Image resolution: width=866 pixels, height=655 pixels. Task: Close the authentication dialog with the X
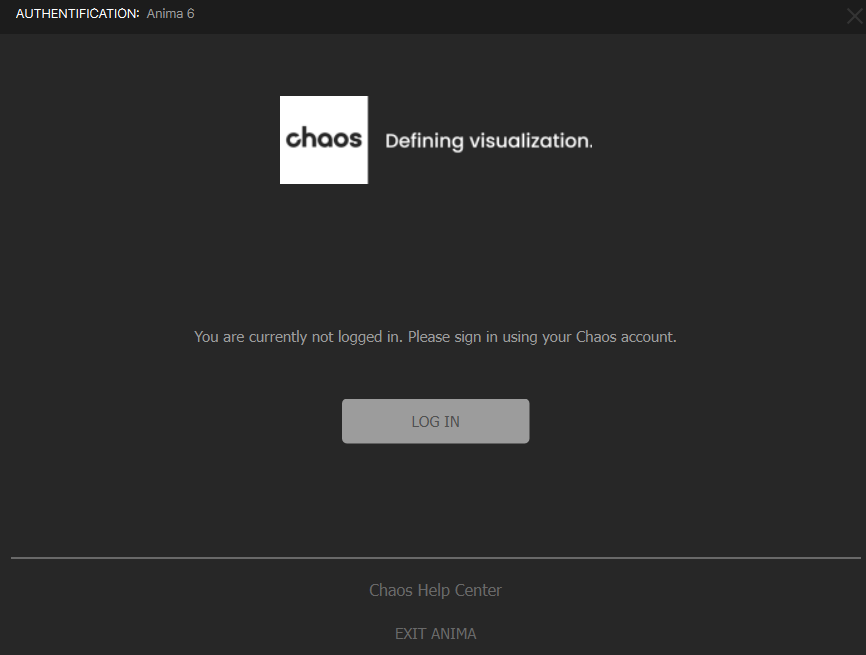click(x=853, y=15)
